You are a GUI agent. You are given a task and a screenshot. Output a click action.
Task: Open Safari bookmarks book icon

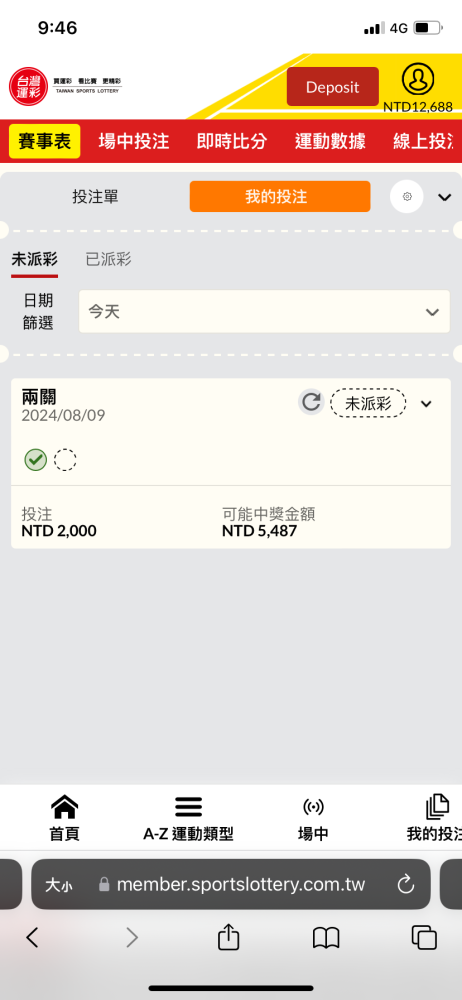[326, 938]
